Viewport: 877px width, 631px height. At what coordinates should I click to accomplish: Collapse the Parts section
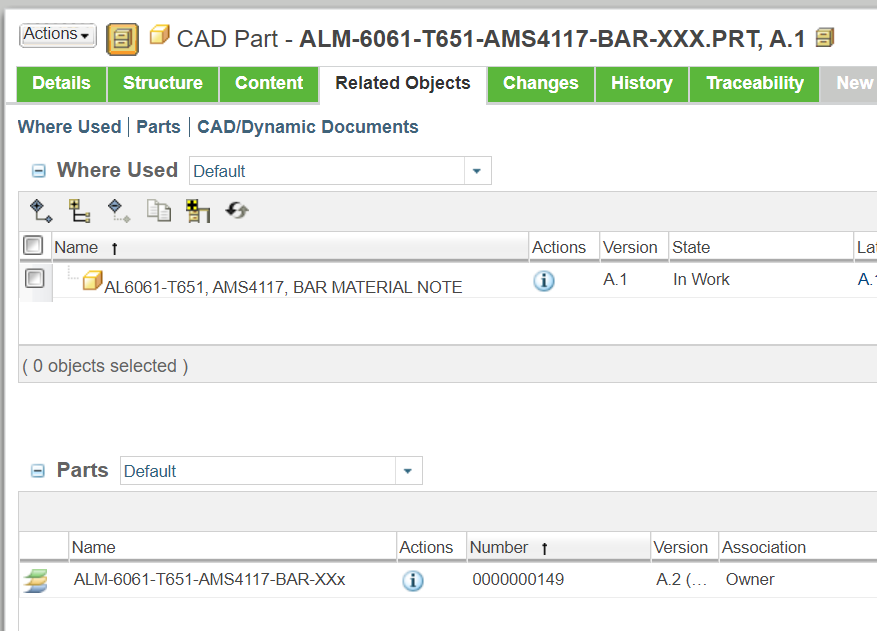[38, 470]
